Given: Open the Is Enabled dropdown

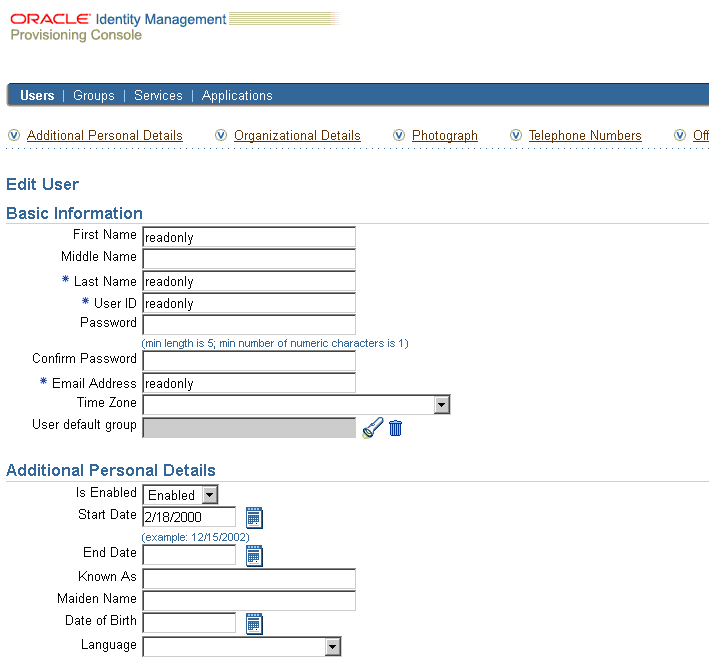Looking at the screenshot, I should pos(209,495).
